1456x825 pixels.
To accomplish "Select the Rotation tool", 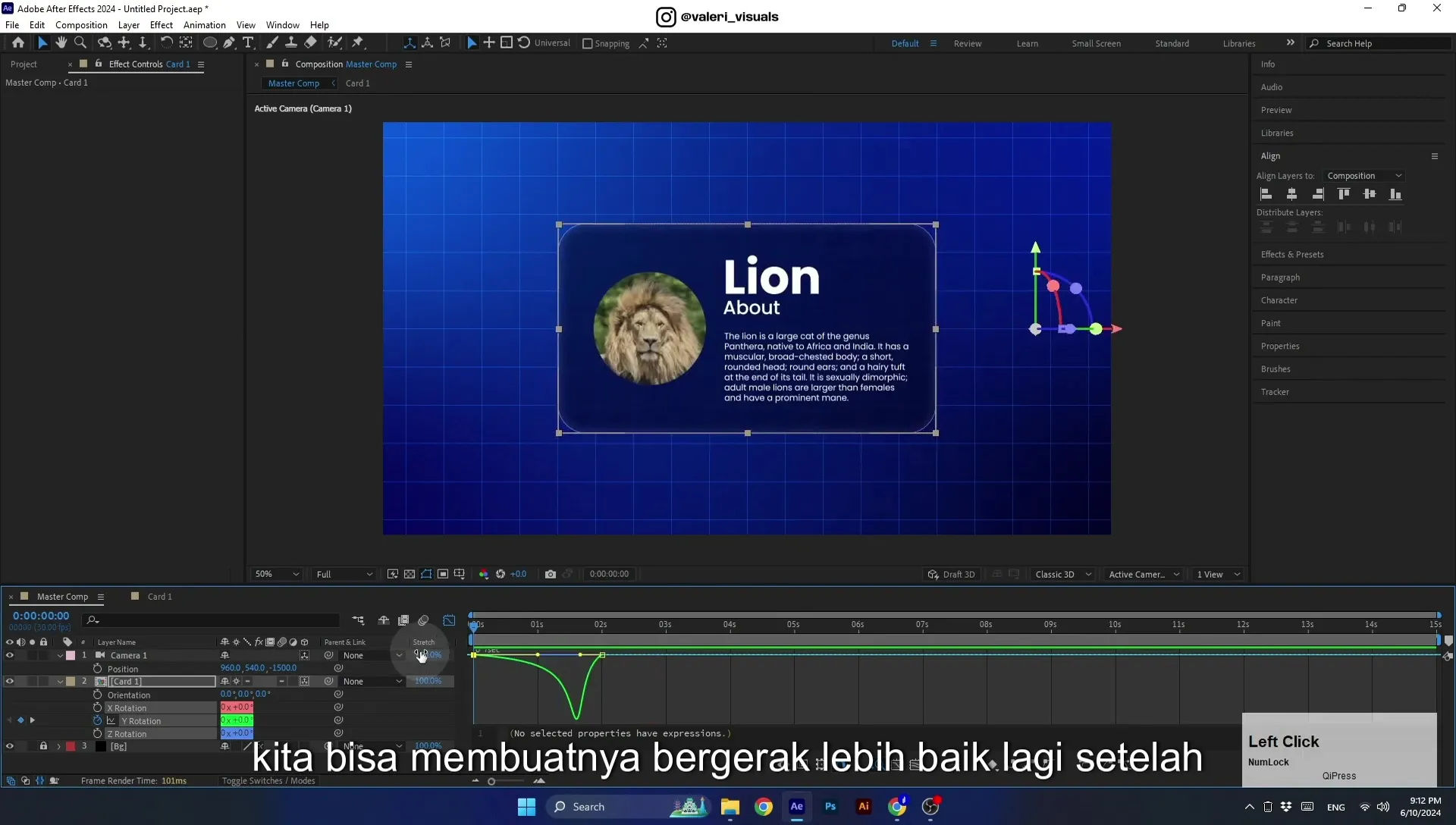I will [167, 43].
